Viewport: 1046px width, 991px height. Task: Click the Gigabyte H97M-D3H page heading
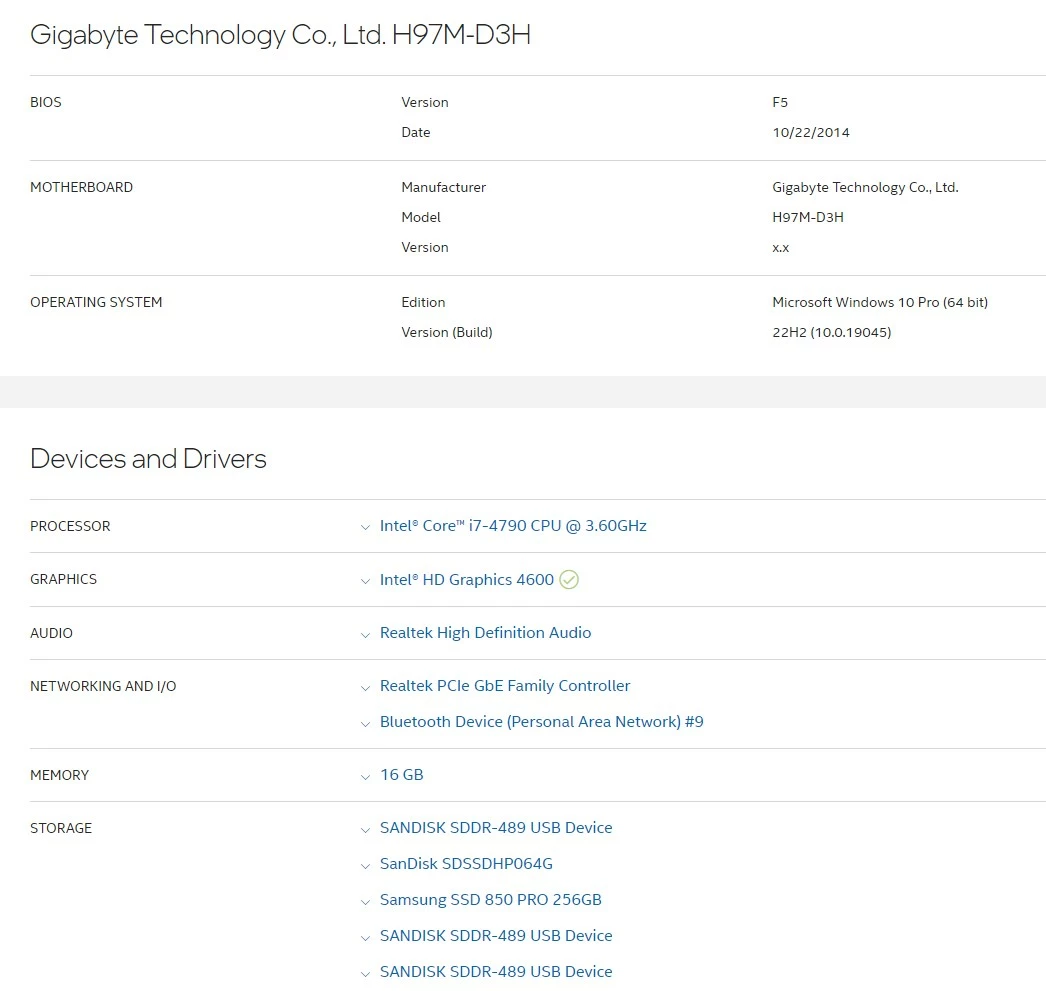pos(280,35)
